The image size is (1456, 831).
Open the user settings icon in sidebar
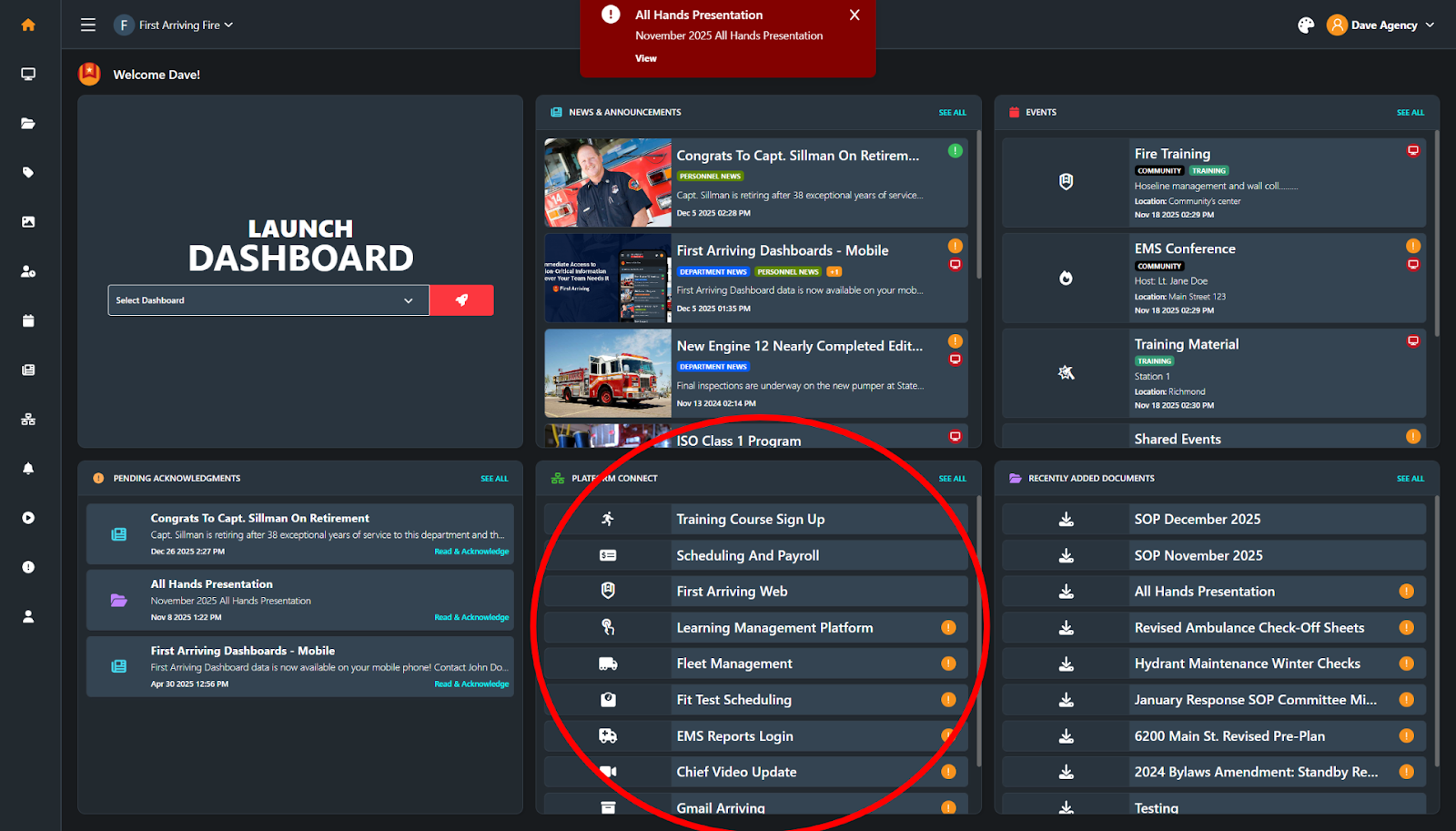point(28,271)
